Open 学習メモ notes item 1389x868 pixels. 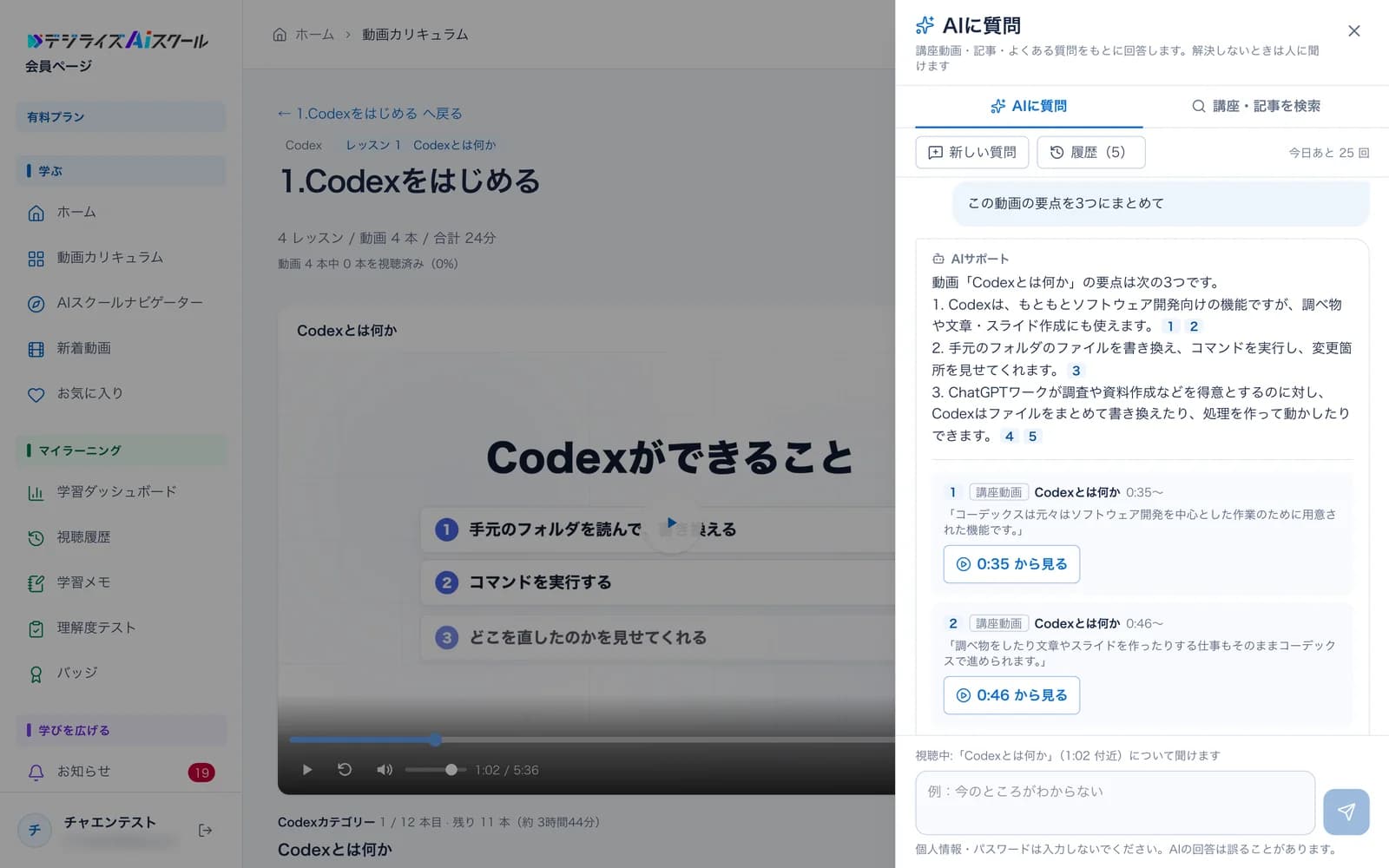(121, 582)
